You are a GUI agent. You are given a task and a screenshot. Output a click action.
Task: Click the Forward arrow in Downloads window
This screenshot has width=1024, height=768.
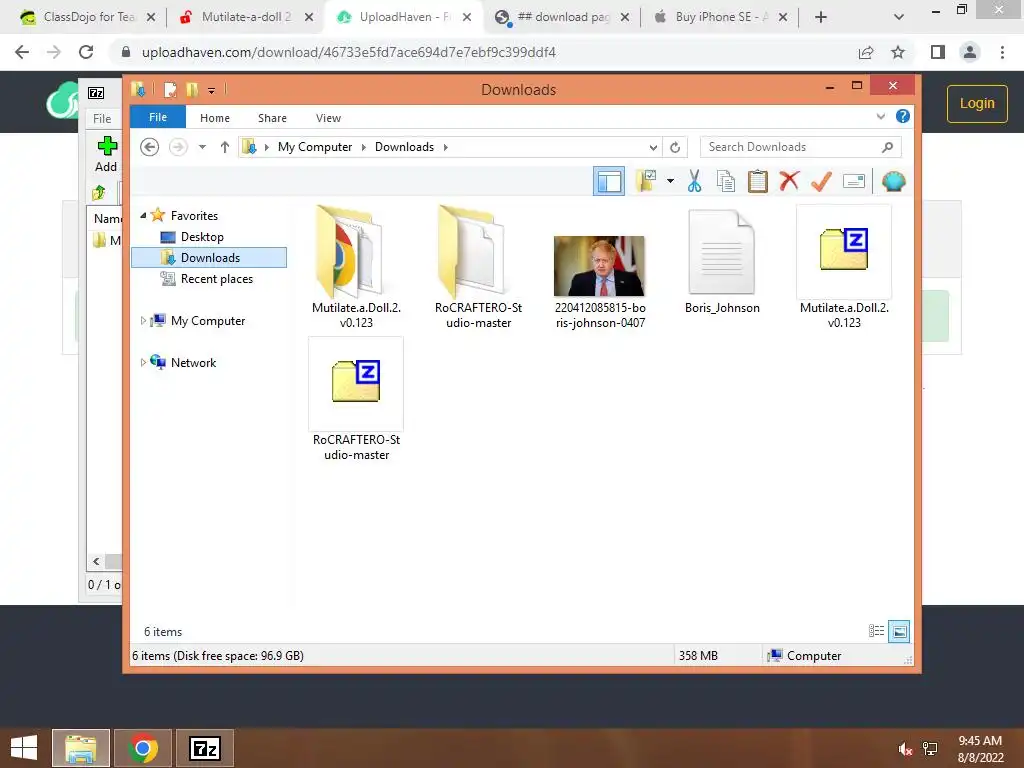coord(178,147)
